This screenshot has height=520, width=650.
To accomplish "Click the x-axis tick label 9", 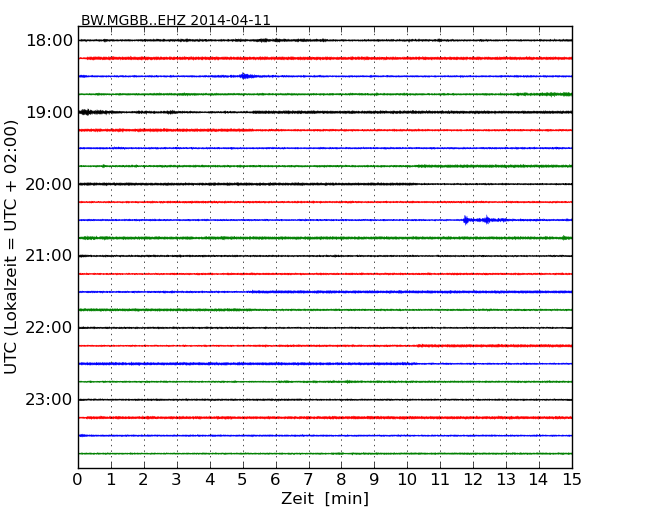I will [374, 479].
